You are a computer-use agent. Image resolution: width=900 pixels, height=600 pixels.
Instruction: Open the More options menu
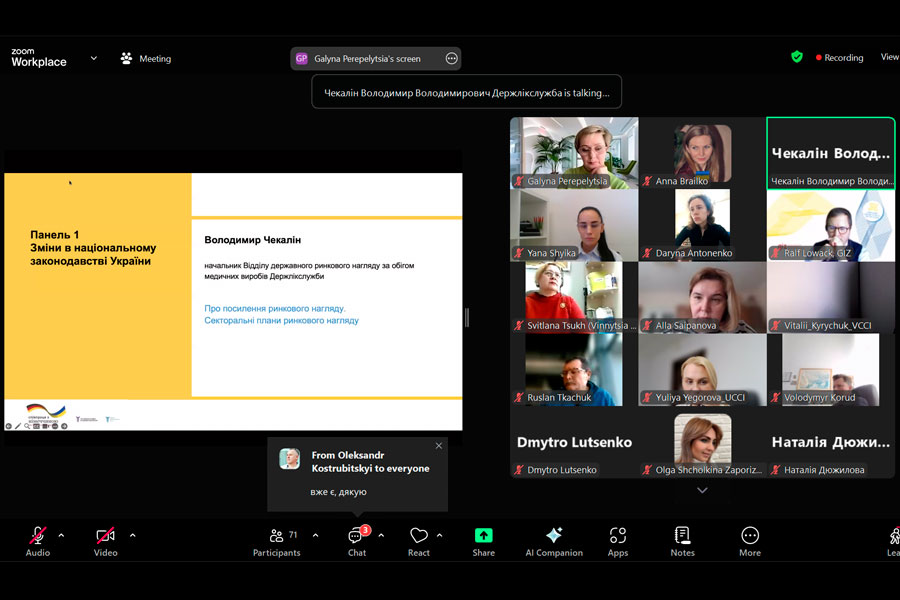click(x=750, y=541)
